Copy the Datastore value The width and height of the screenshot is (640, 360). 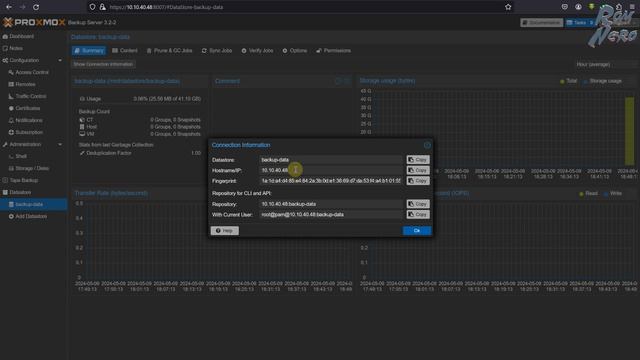coord(418,160)
